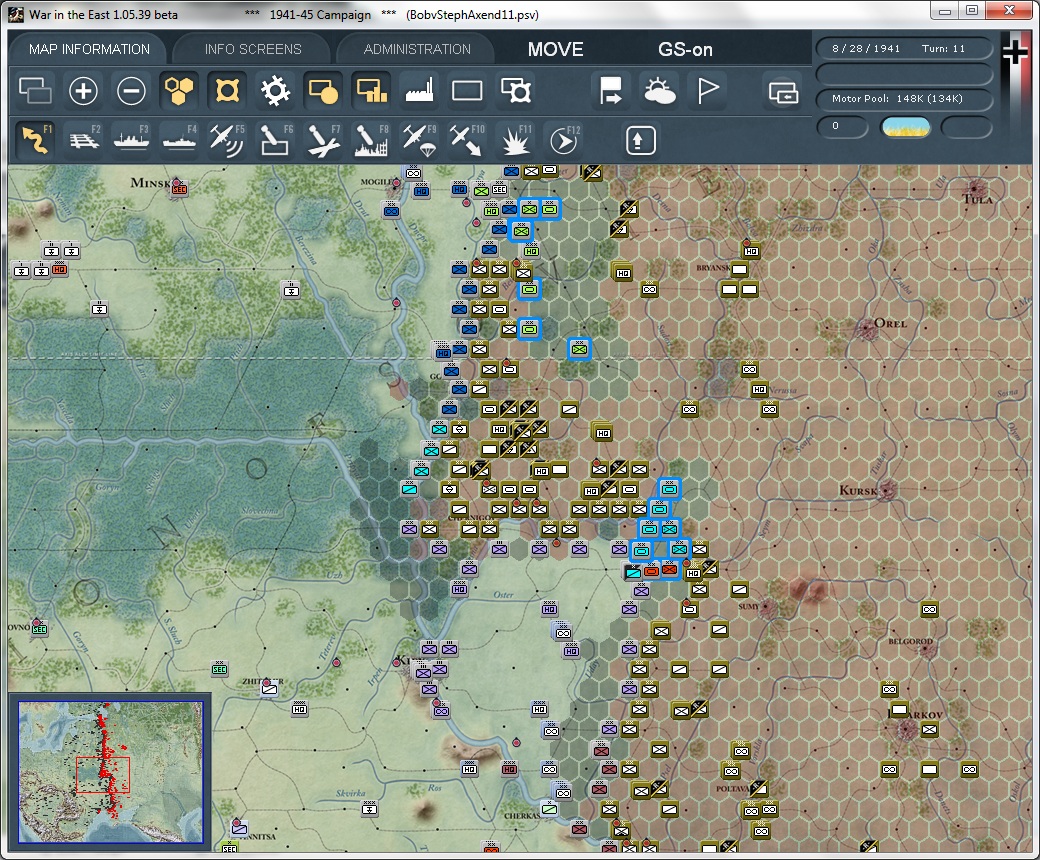Click the window swap icon
The width and height of the screenshot is (1040, 860).
pos(783,92)
